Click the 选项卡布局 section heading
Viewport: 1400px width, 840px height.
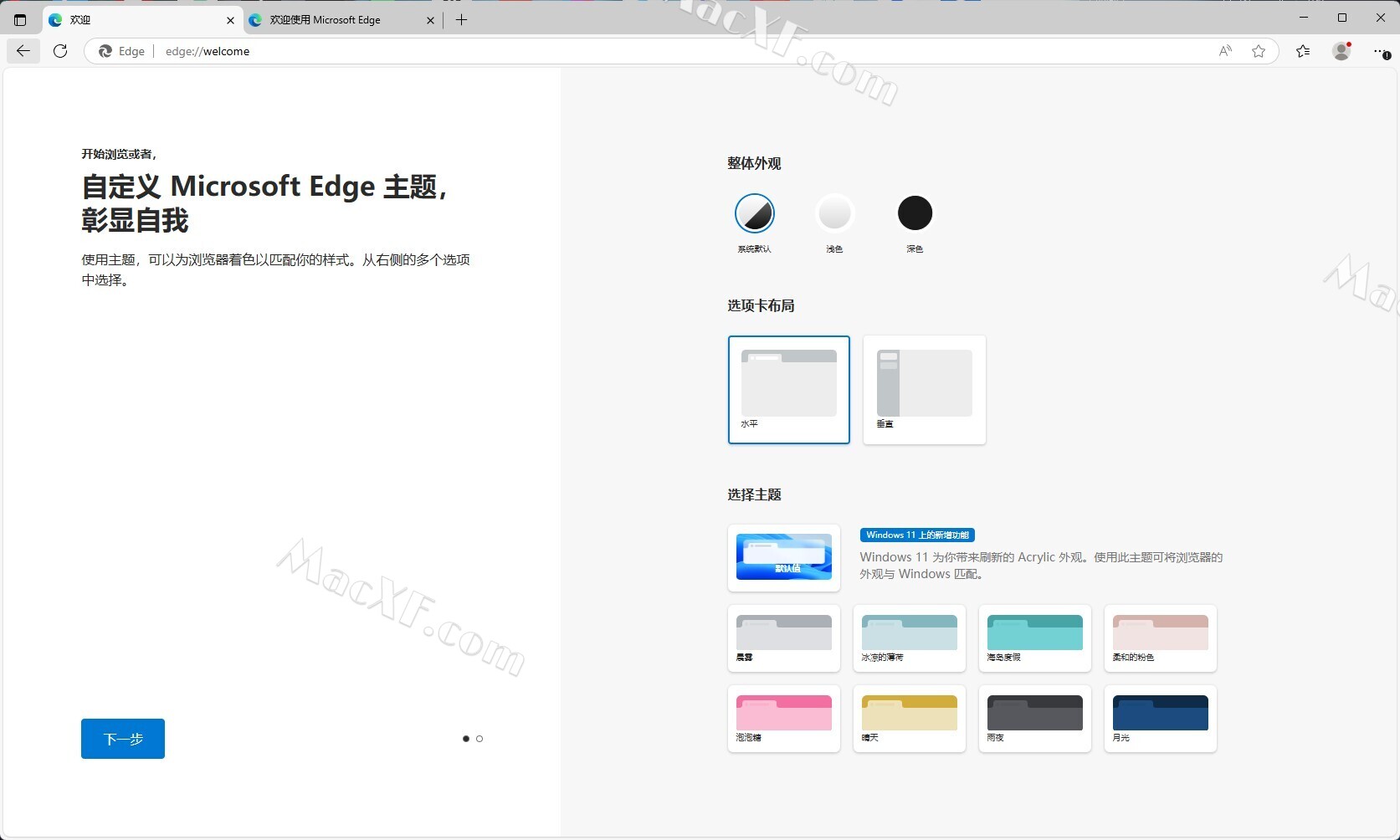tap(761, 305)
